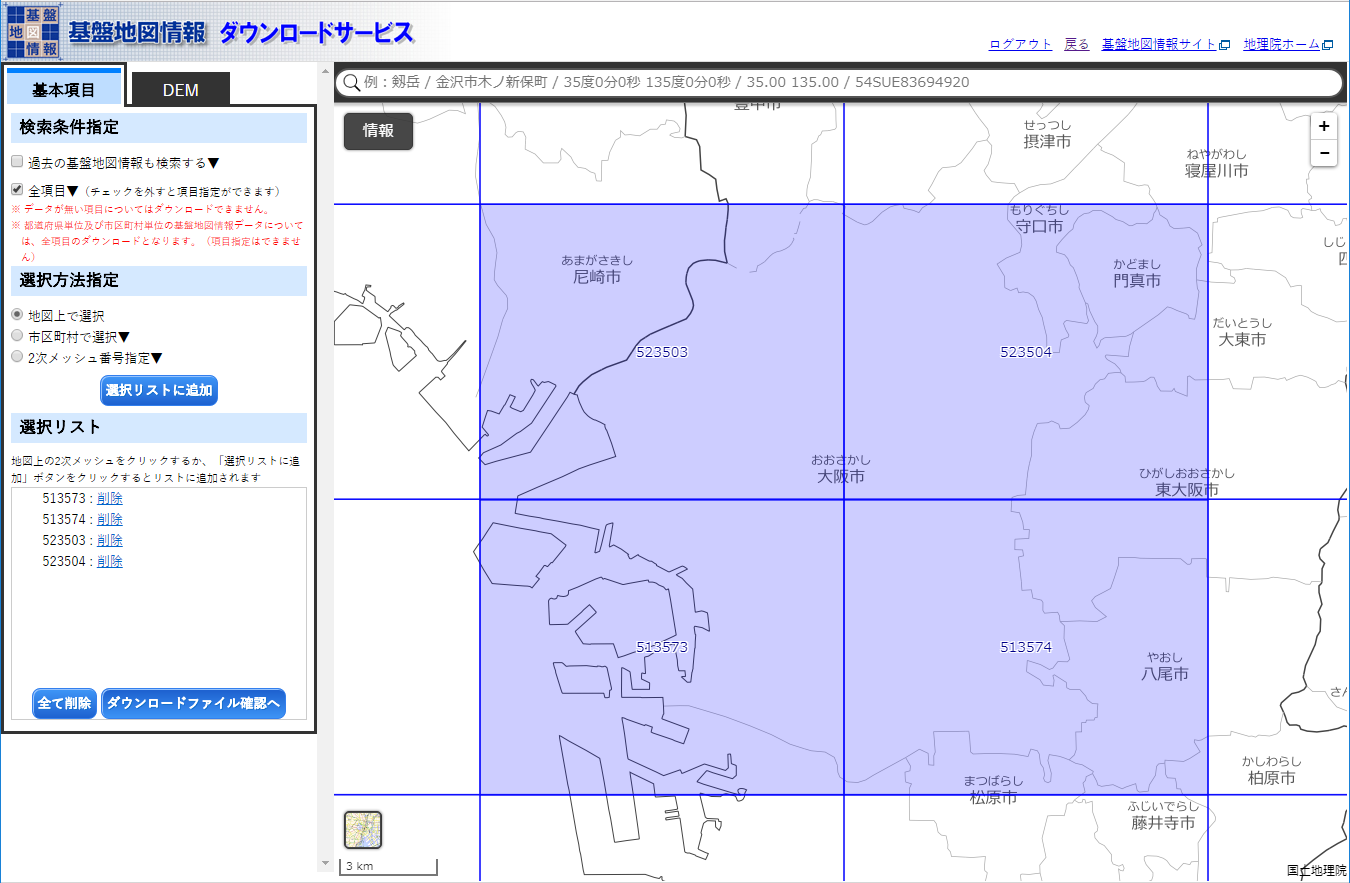The image size is (1350, 883).
Task: Click the mesh 523503 label on the map
Action: (x=662, y=352)
